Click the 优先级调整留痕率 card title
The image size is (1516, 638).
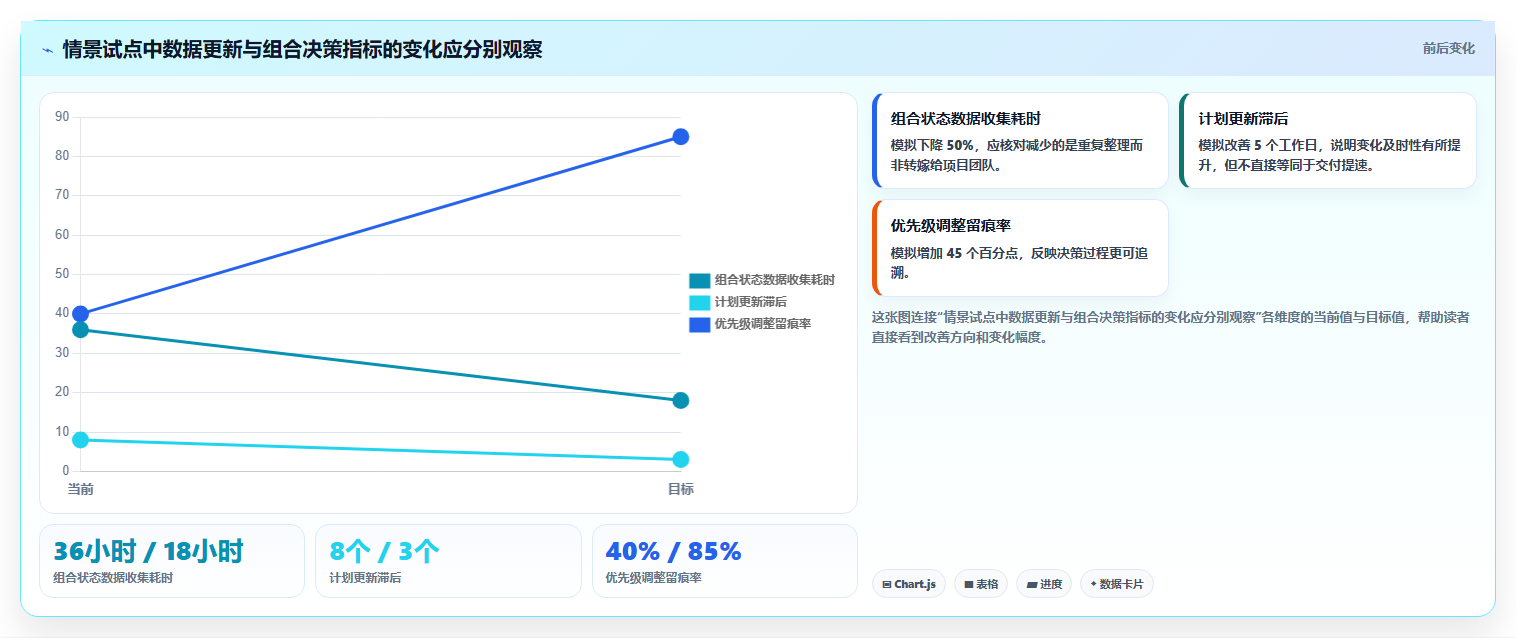951,226
